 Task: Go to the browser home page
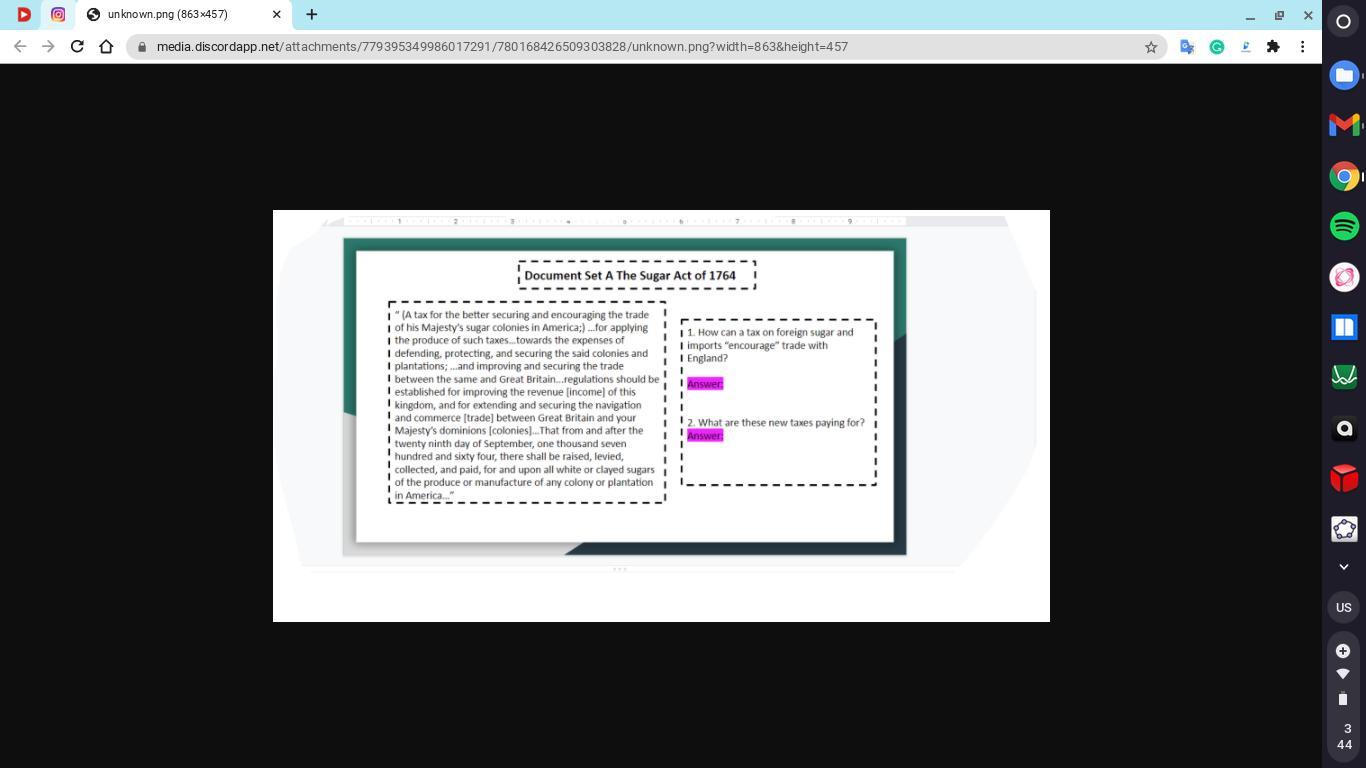tap(106, 46)
